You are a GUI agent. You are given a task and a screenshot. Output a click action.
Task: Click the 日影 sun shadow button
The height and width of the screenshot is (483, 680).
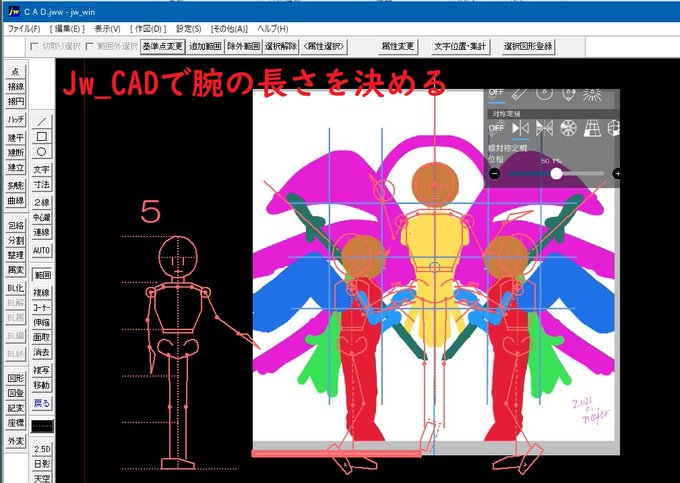coord(42,464)
